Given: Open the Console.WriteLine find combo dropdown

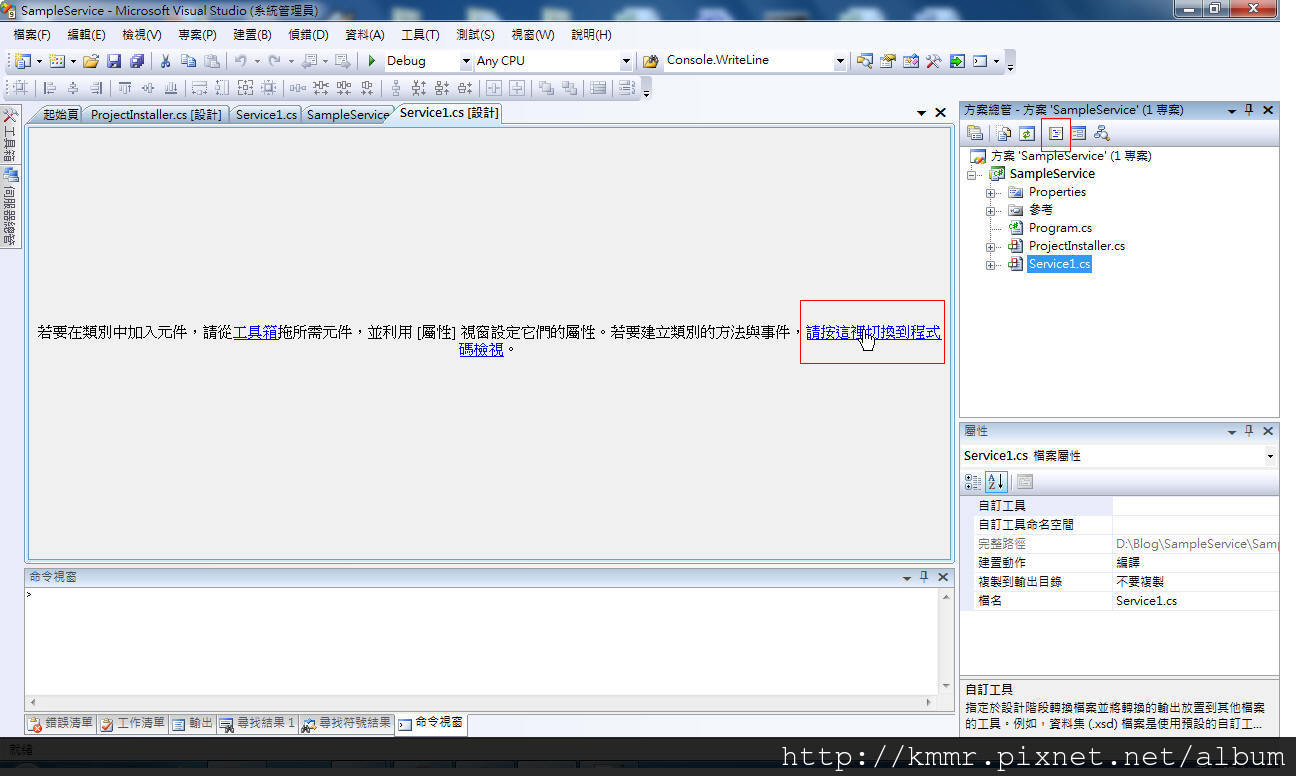Looking at the screenshot, I should coord(840,61).
